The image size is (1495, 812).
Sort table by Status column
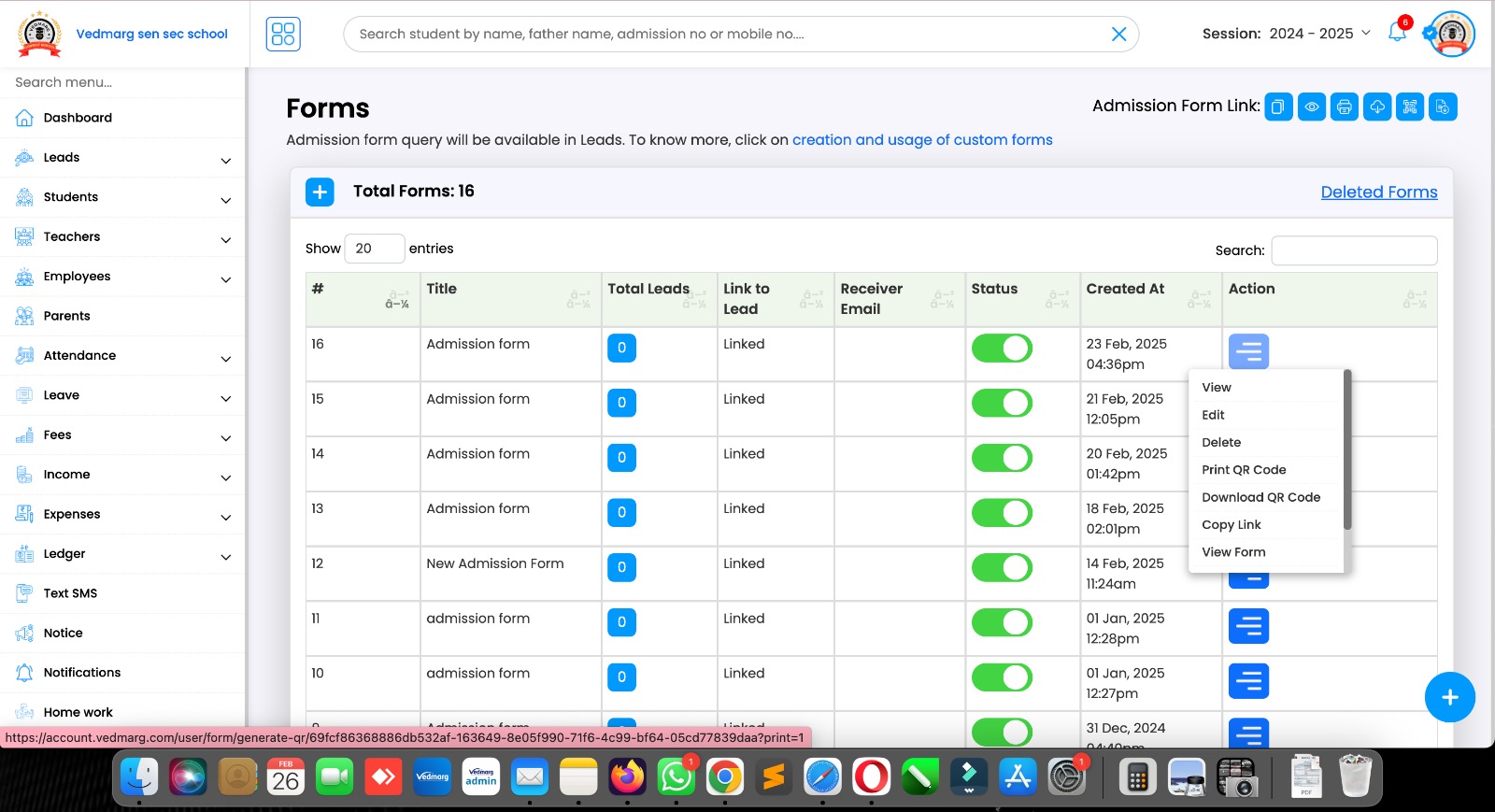point(1022,299)
